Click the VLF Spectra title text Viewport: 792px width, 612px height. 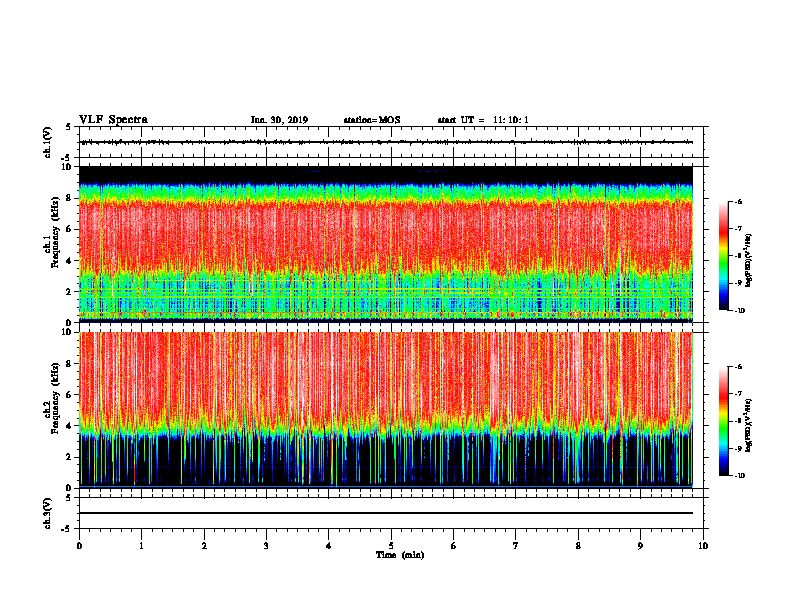tap(113, 120)
